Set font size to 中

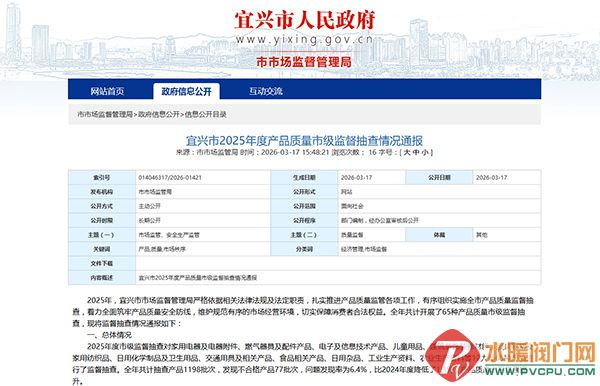click(x=416, y=152)
